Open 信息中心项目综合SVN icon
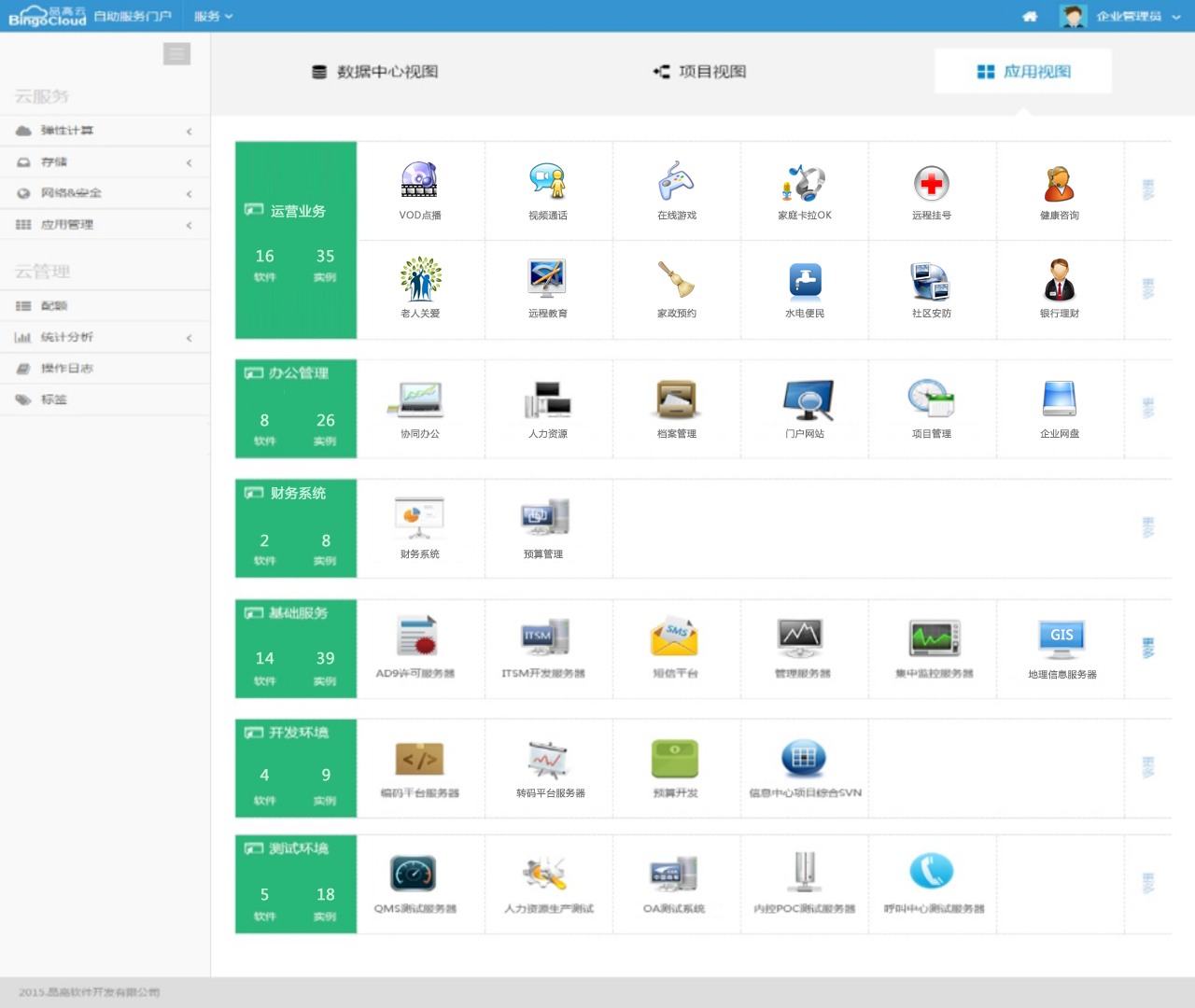 804,758
